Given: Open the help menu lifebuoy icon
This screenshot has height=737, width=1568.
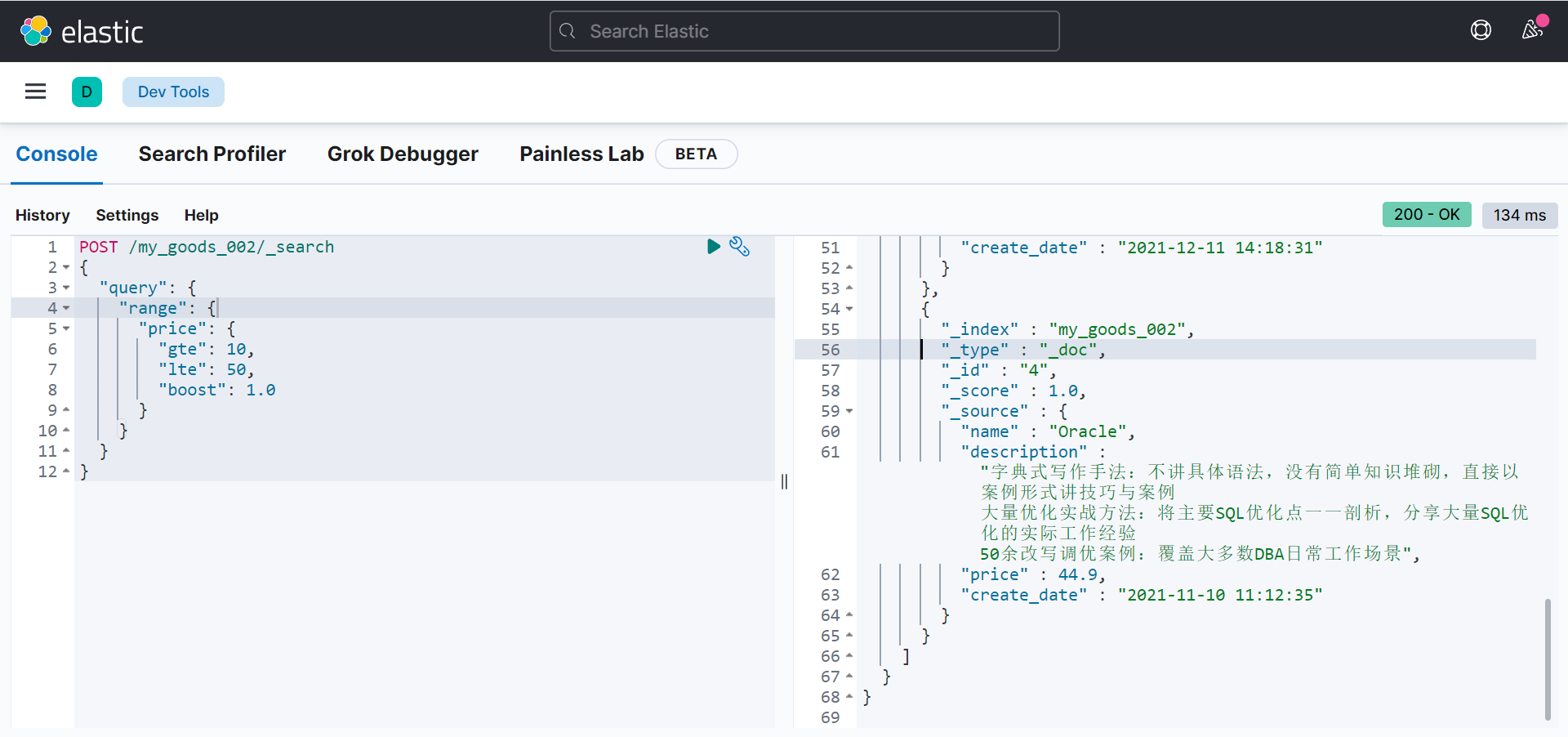Looking at the screenshot, I should coord(1481,30).
